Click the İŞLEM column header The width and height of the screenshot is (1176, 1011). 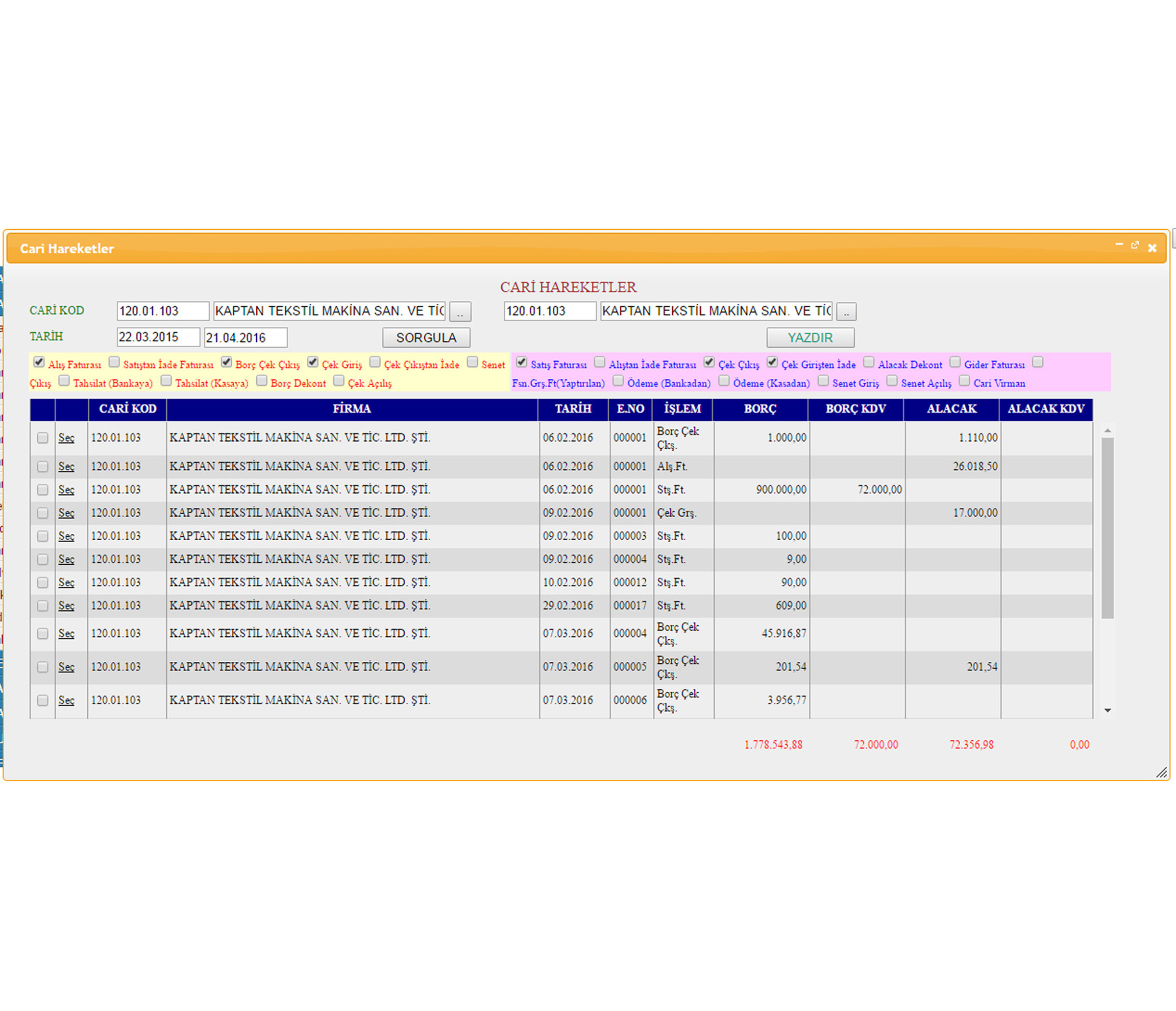683,409
